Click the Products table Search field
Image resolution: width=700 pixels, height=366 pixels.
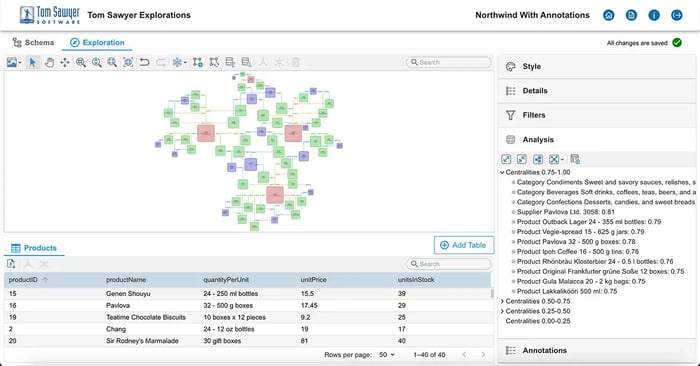point(449,264)
